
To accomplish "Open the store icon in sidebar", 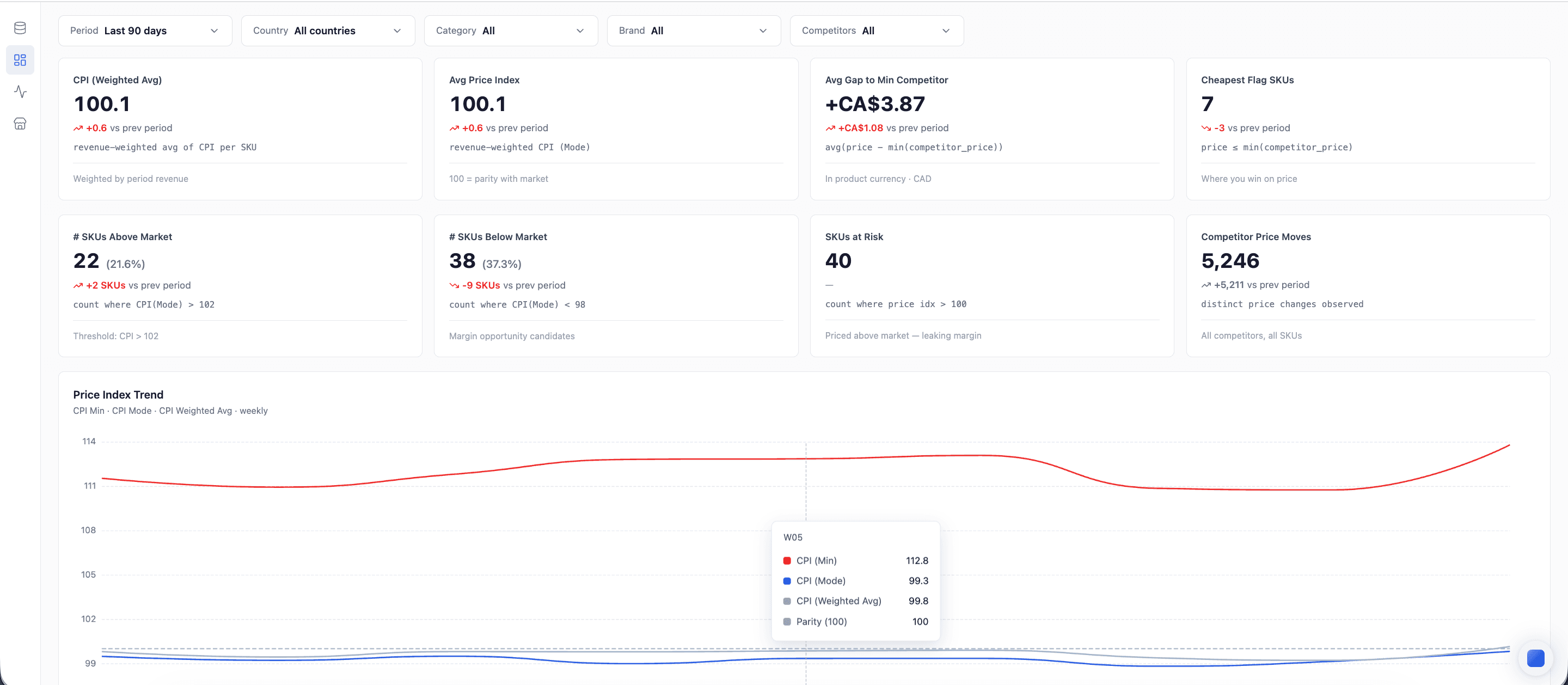I will (20, 124).
